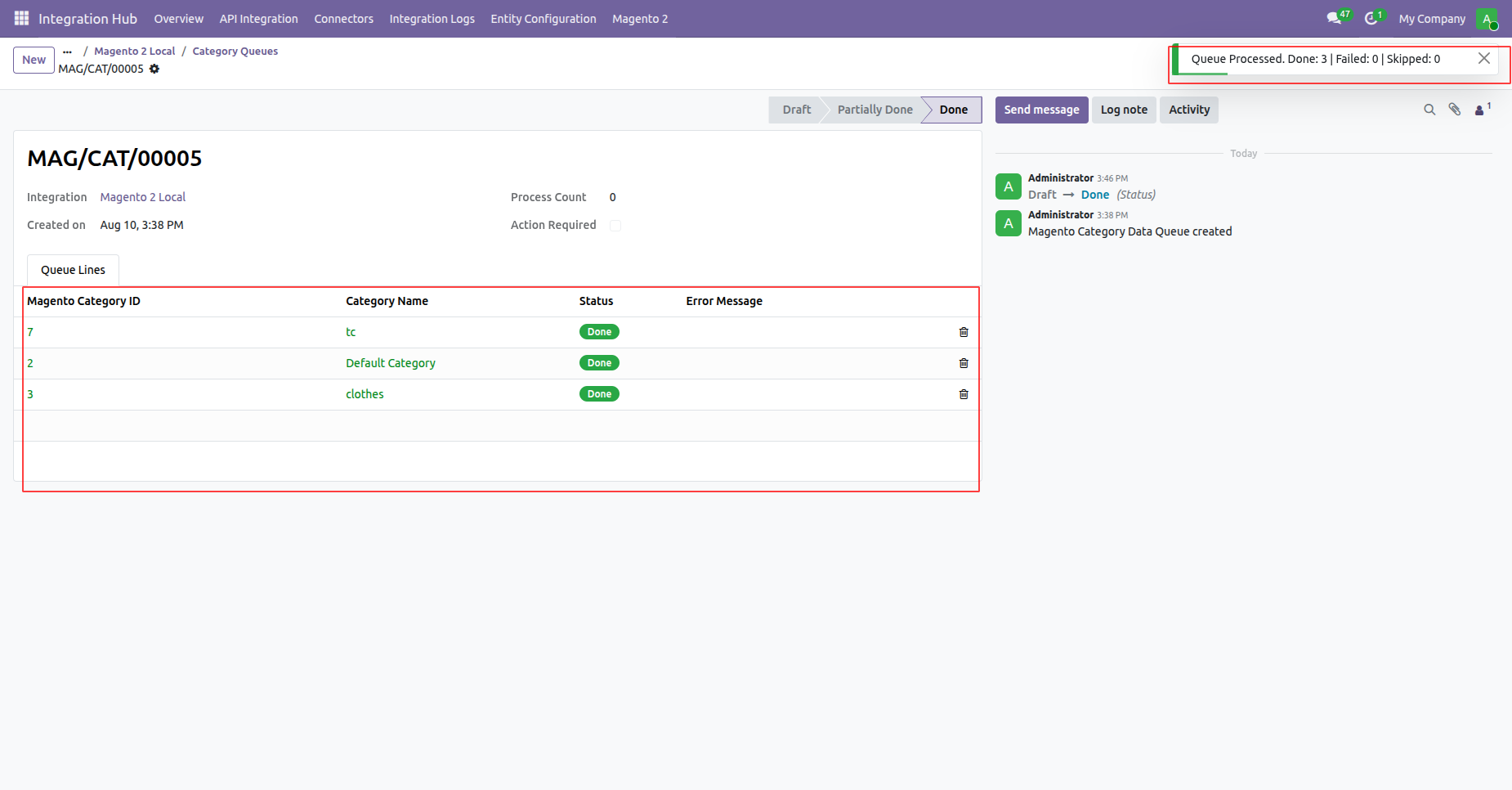Click the Done badge for Default Category

point(599,363)
